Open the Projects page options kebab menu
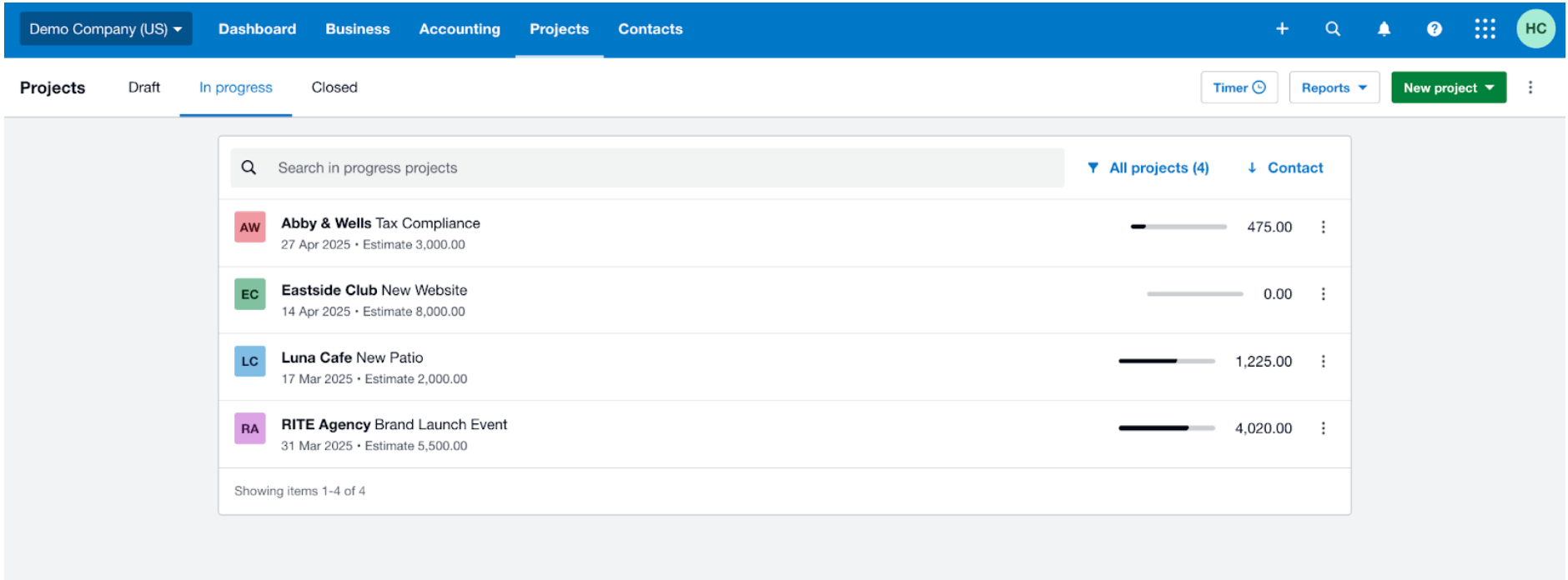This screenshot has width=1568, height=580. tap(1530, 87)
